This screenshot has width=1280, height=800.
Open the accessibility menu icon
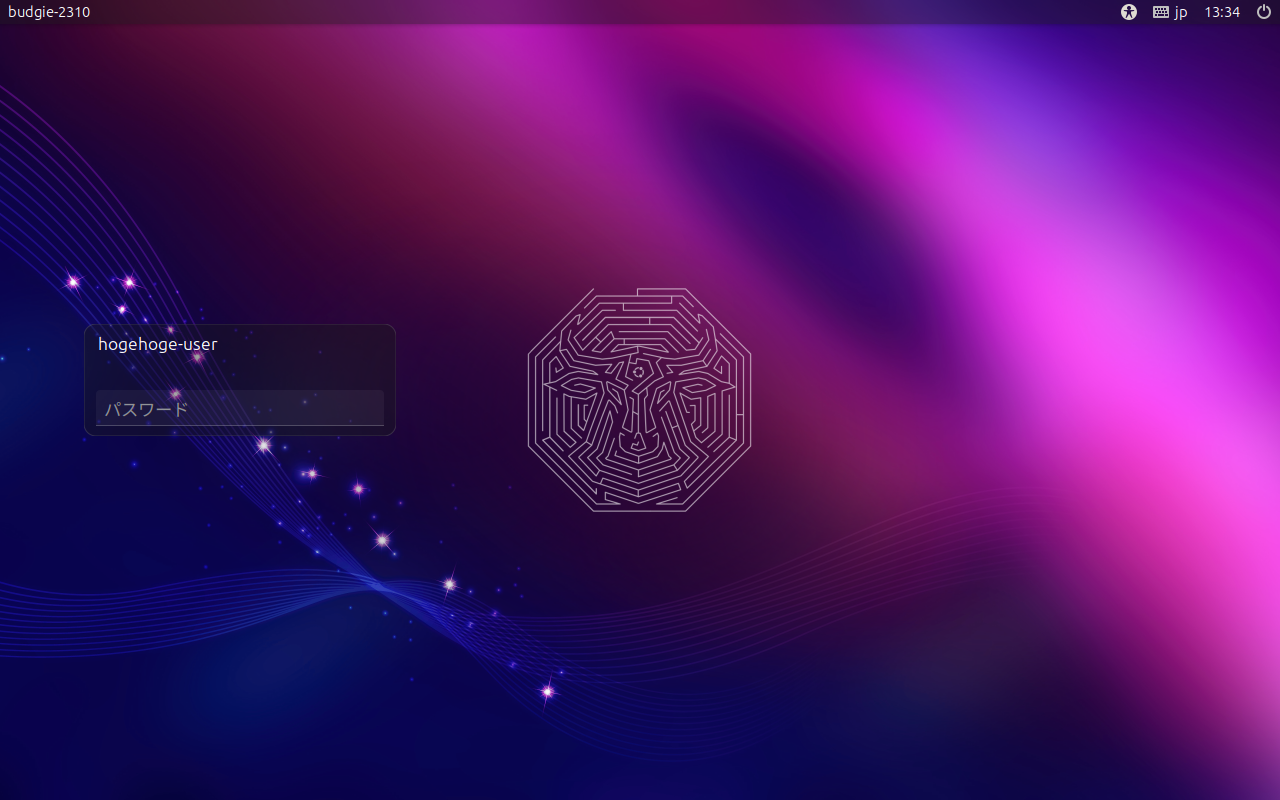1129,12
